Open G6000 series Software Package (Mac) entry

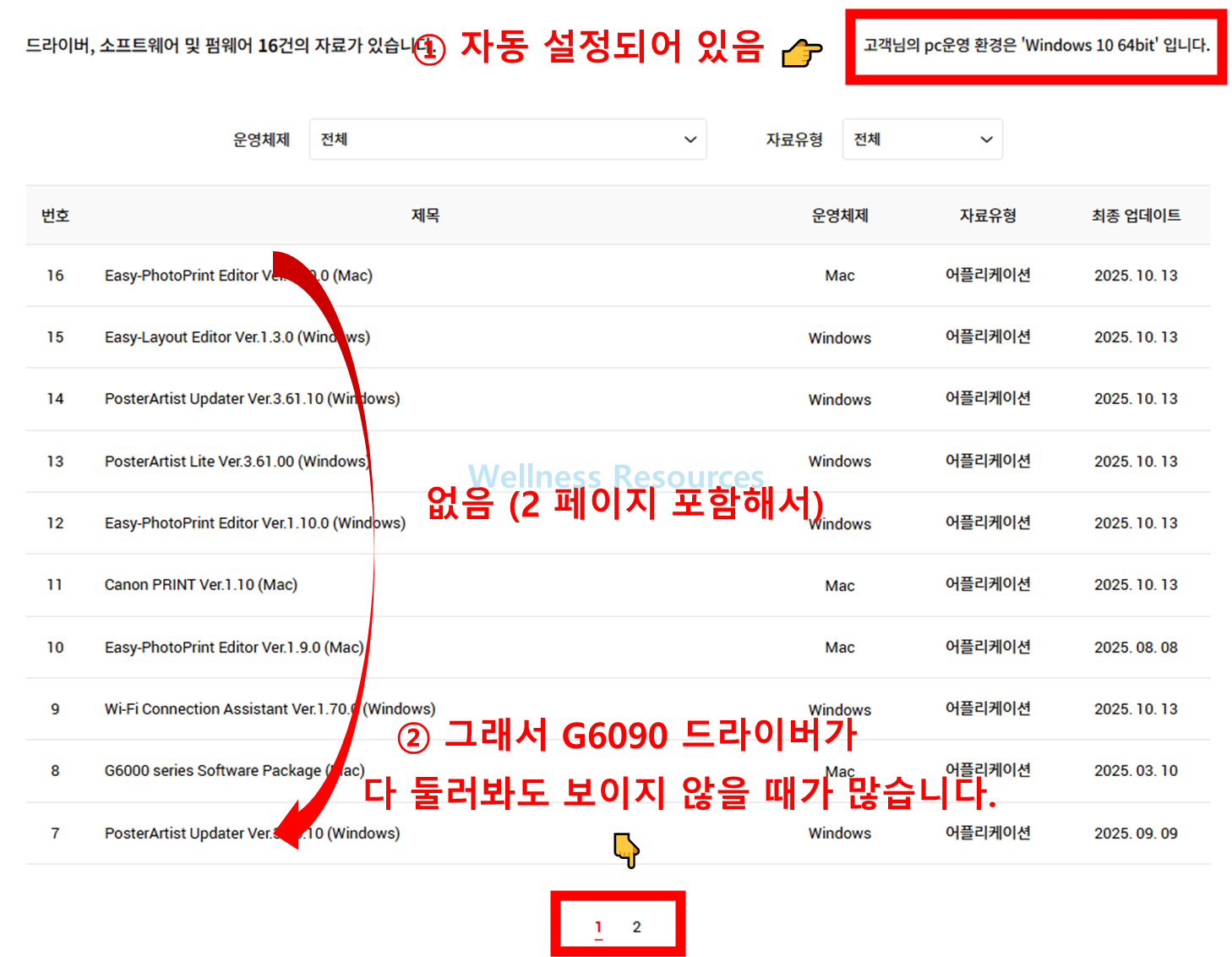(235, 770)
